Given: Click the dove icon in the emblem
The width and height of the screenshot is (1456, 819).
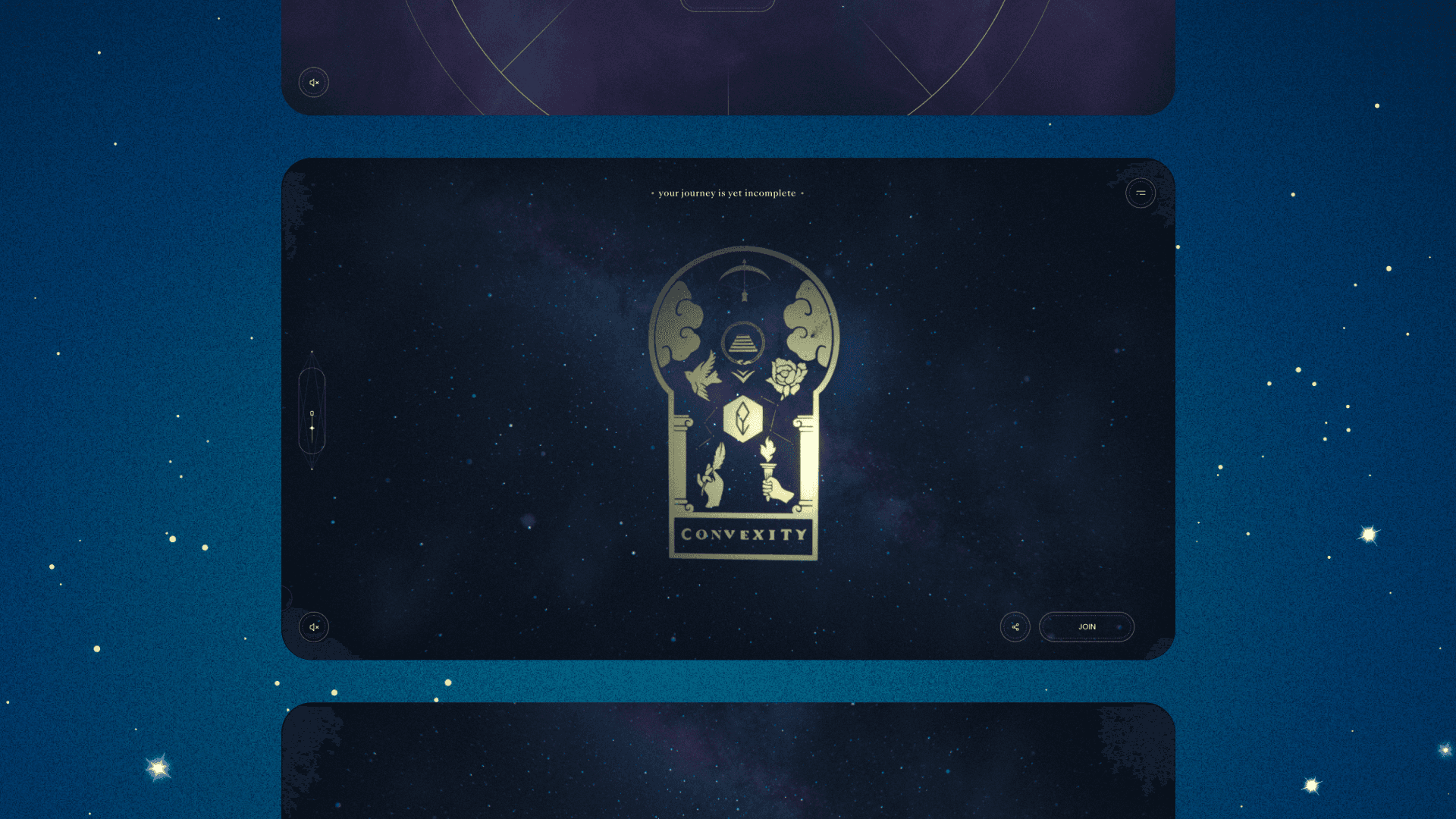Looking at the screenshot, I should click(703, 376).
